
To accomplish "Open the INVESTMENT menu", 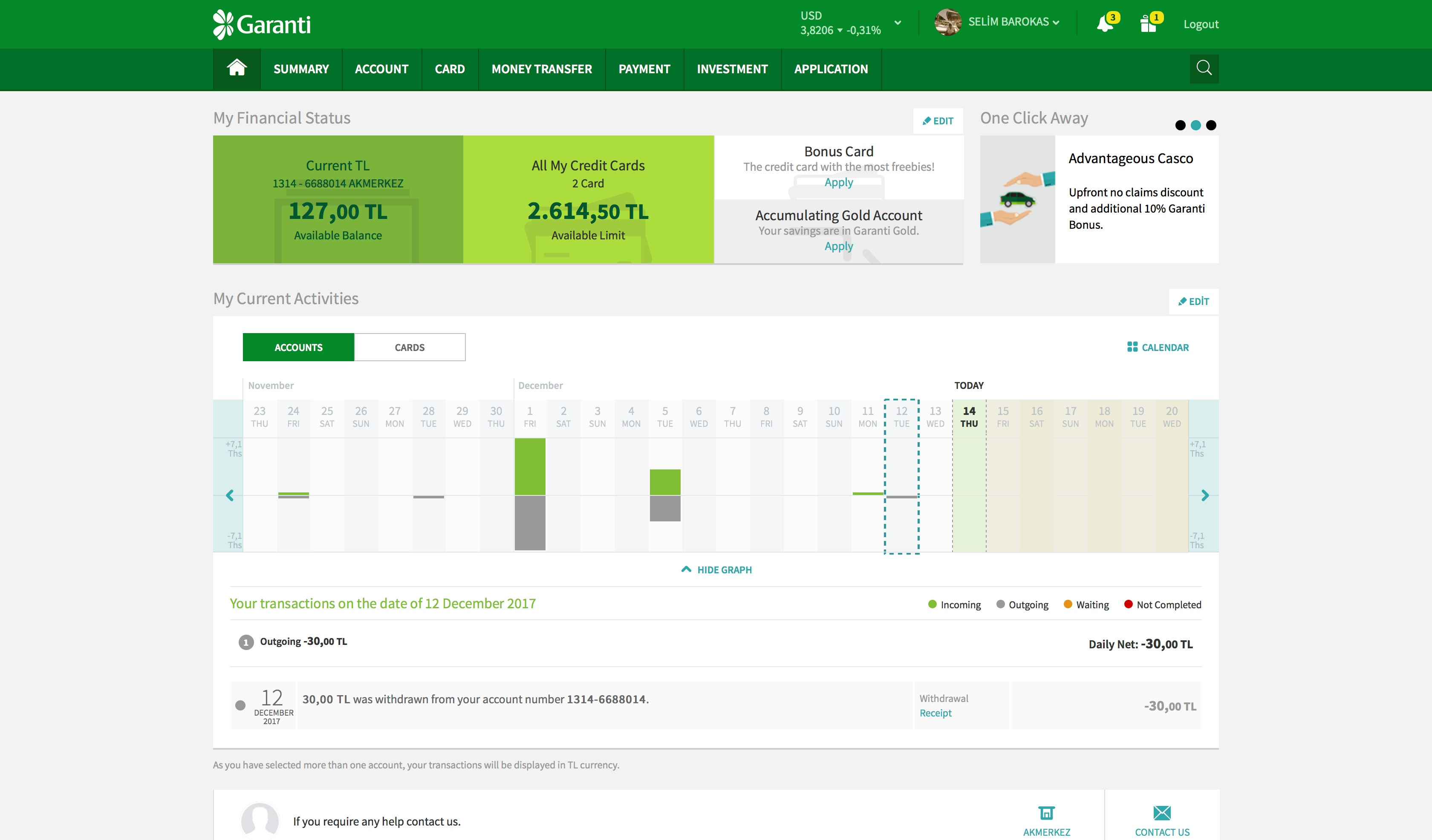I will pyautogui.click(x=732, y=69).
